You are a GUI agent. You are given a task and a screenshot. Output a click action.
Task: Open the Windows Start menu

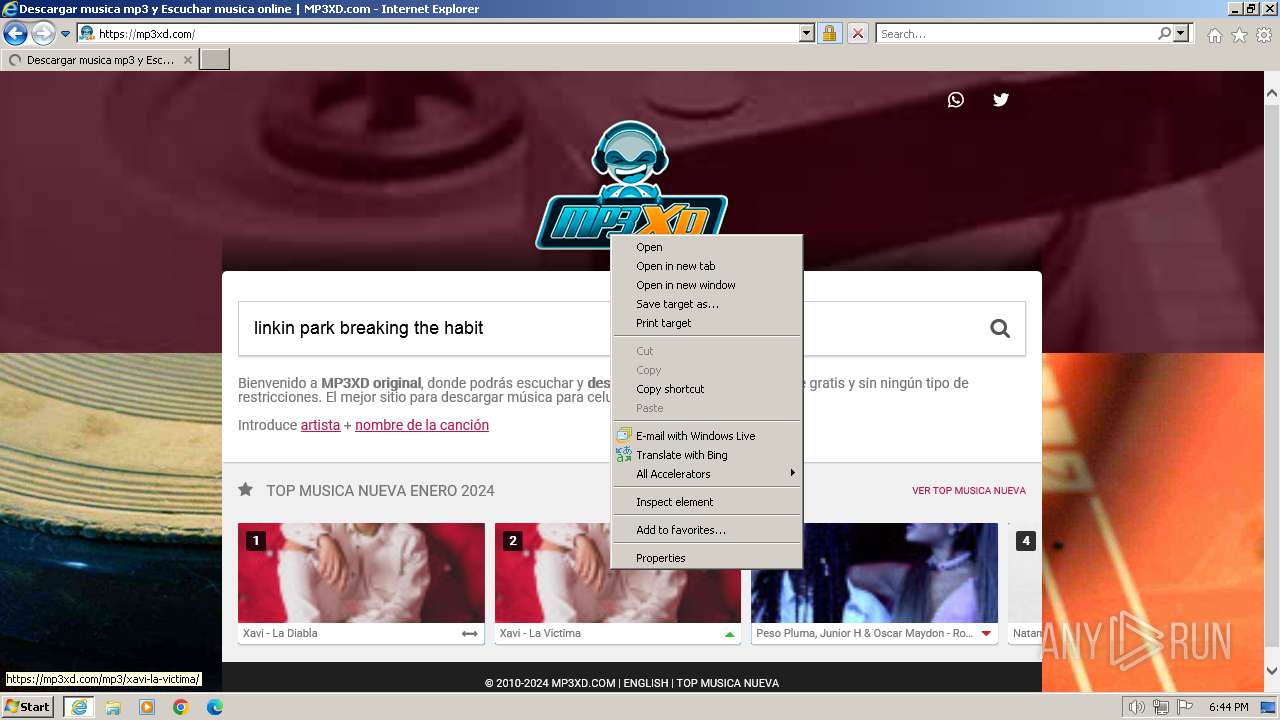pos(28,706)
